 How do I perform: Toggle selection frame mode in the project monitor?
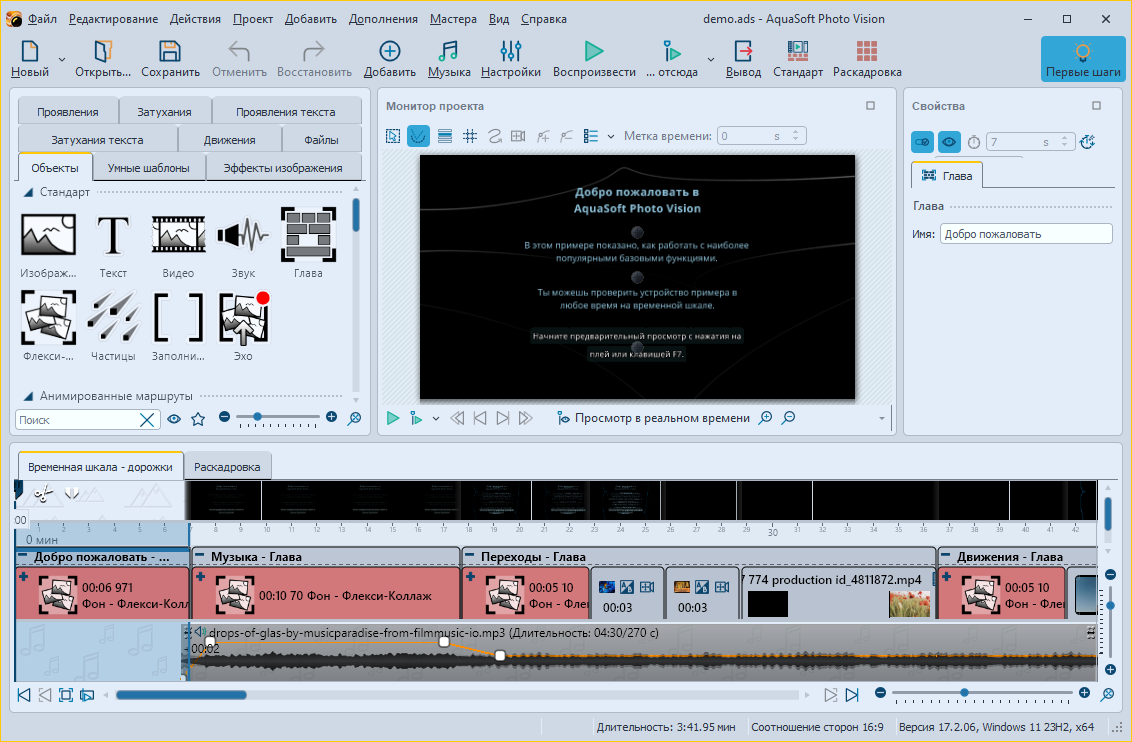[x=393, y=136]
